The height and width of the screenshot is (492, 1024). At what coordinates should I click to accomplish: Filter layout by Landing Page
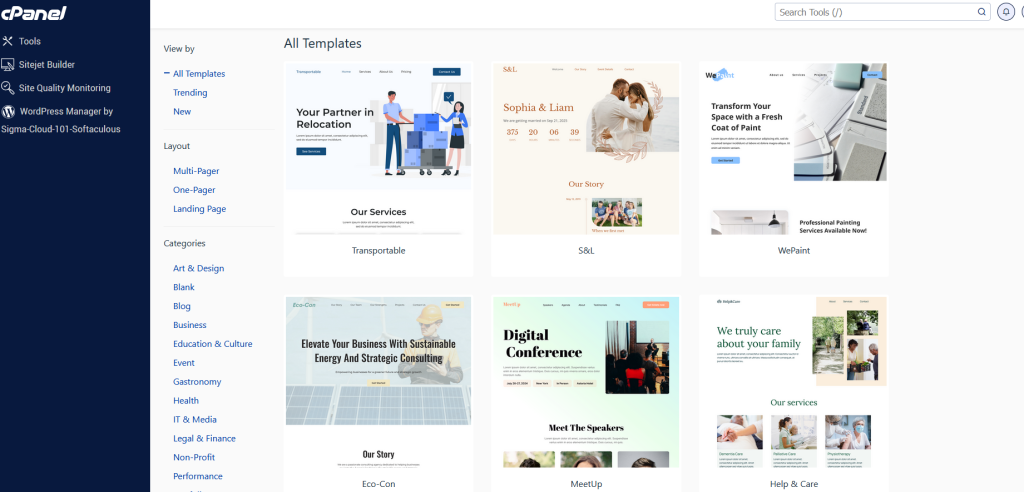(x=199, y=209)
